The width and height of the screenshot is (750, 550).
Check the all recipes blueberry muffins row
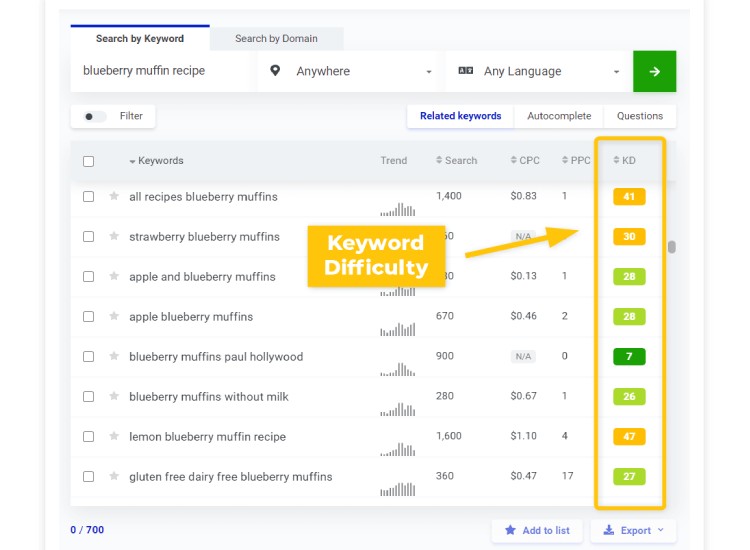coord(88,197)
